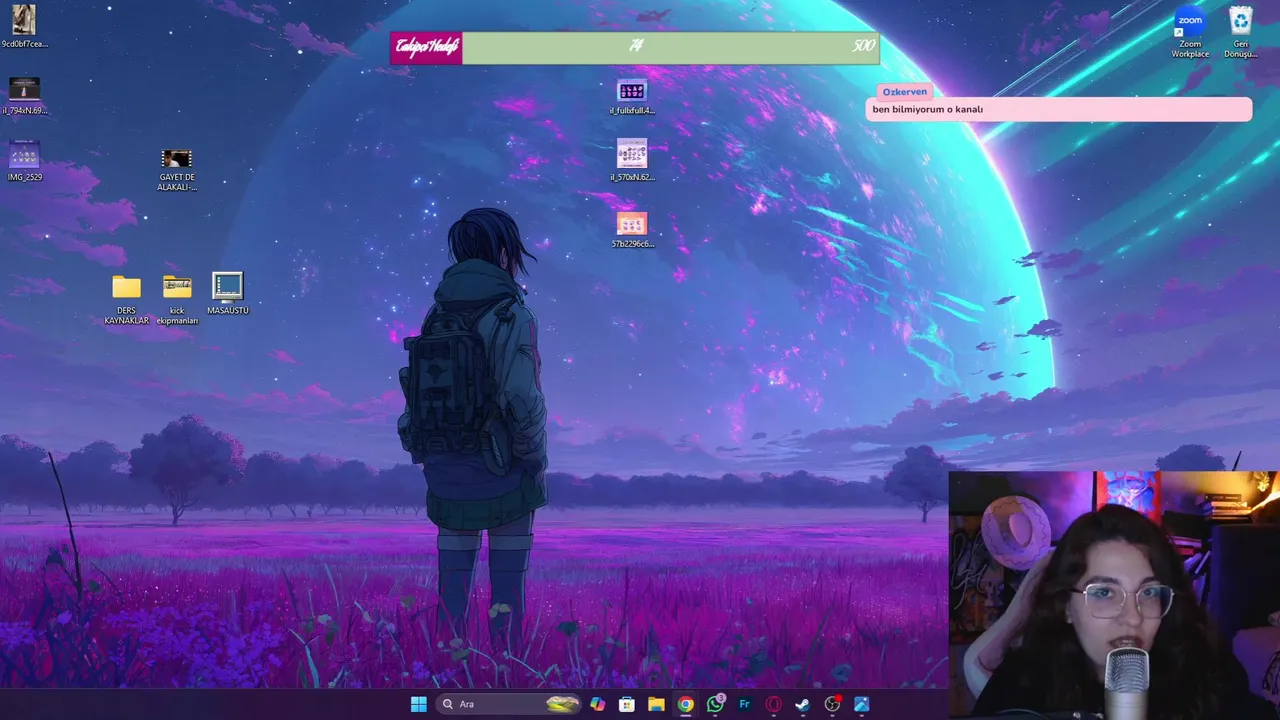This screenshot has height=720, width=1280.
Task: Open Photos app from taskbar
Action: (861, 704)
